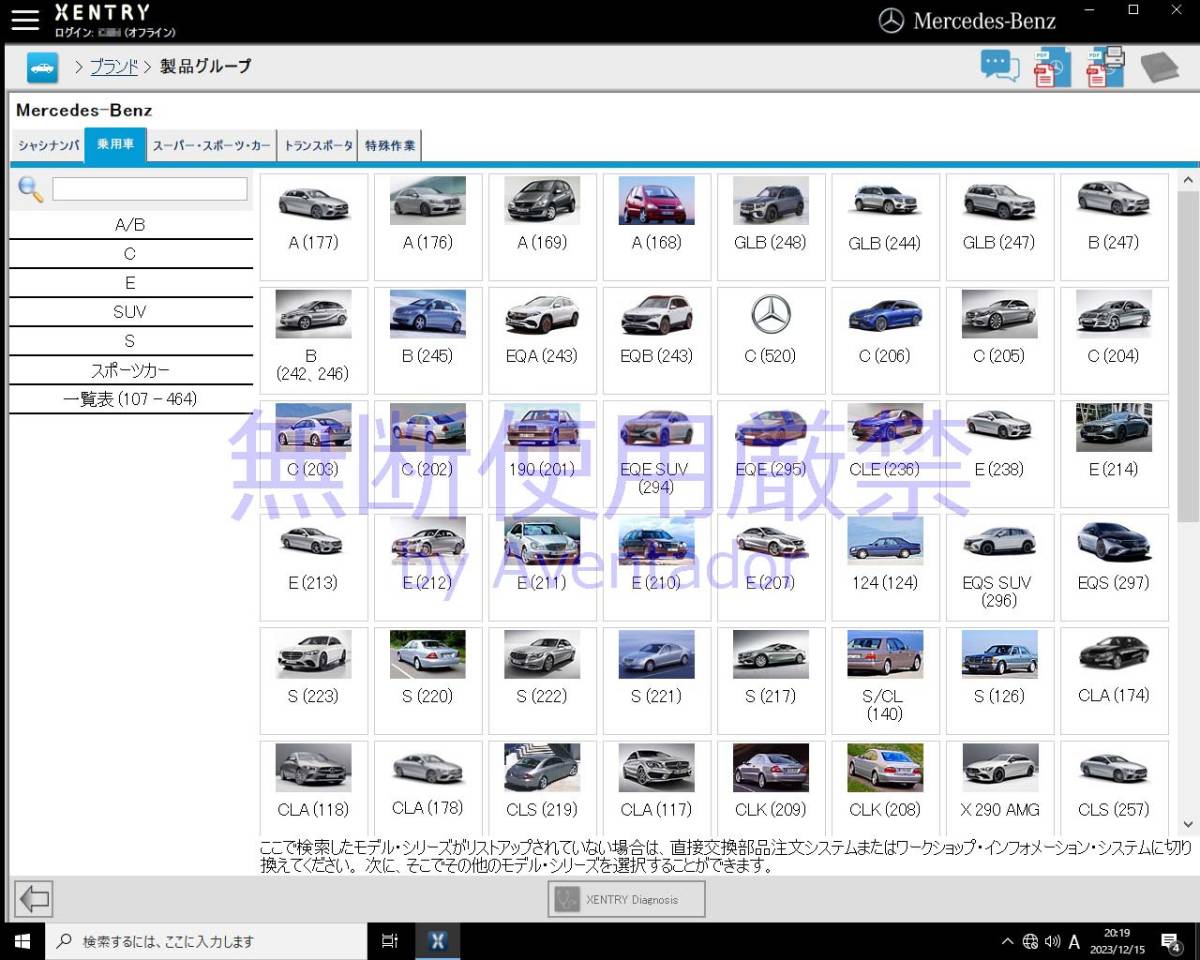Choose the C (204) model
Viewport: 1200px width, 960px height.
1114,340
